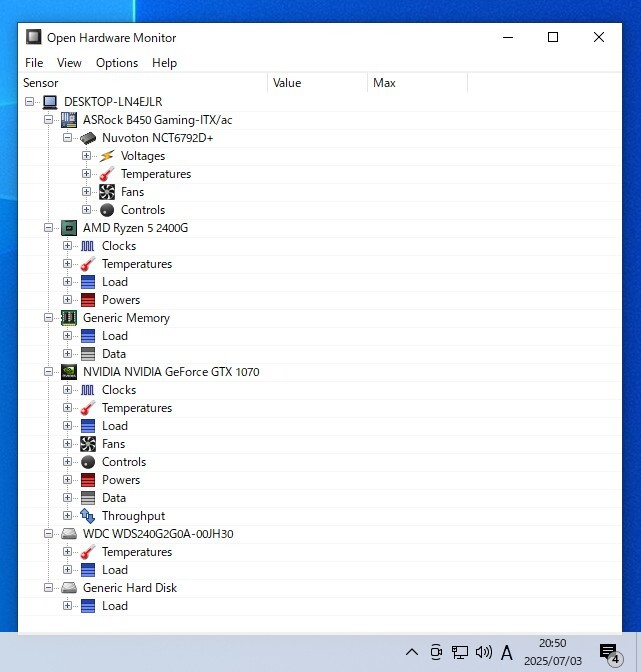This screenshot has height=672, width=641.
Task: Click the Nuvoton Temperatures thermometer icon
Action: click(x=107, y=174)
